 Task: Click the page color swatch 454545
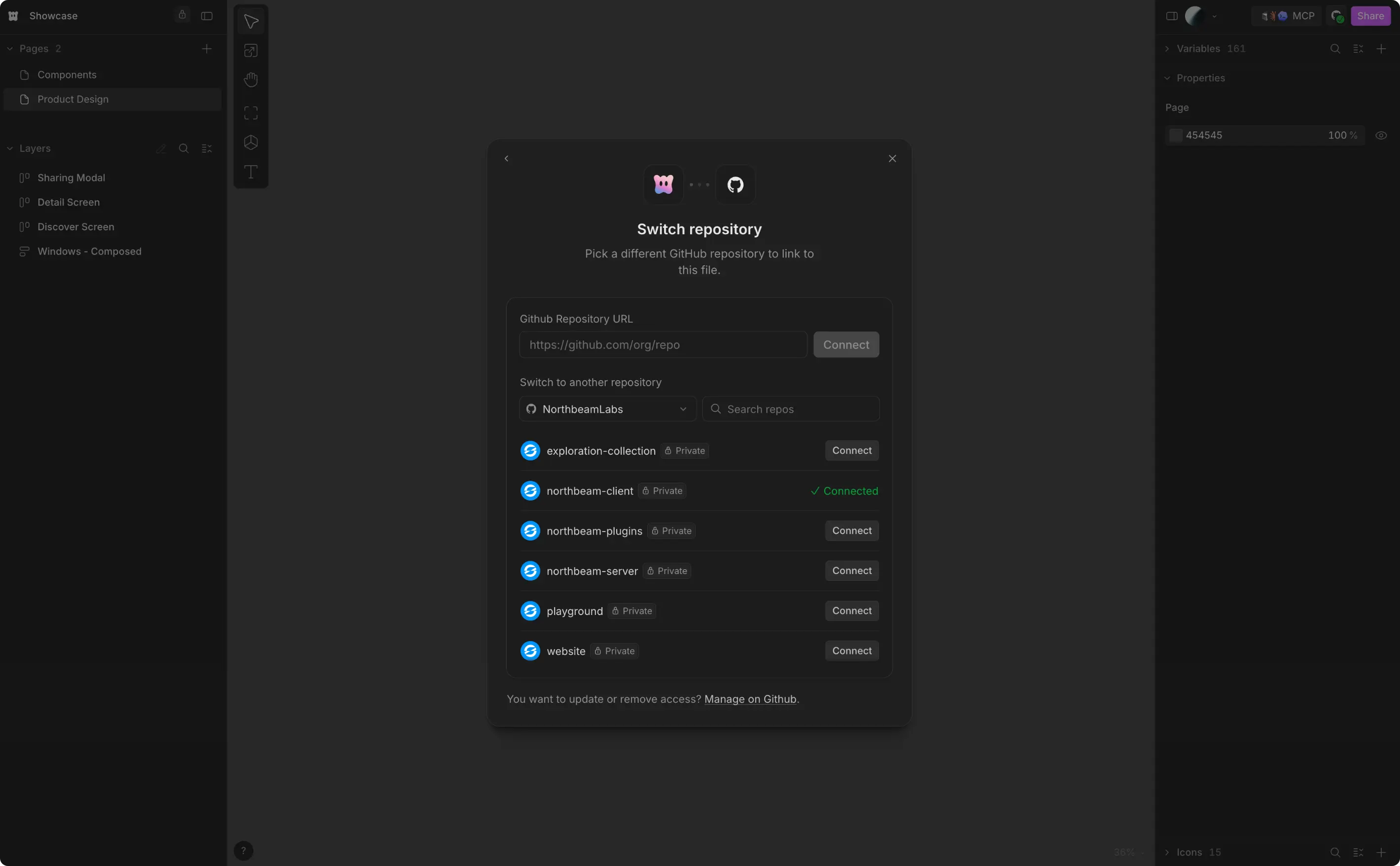click(x=1176, y=135)
